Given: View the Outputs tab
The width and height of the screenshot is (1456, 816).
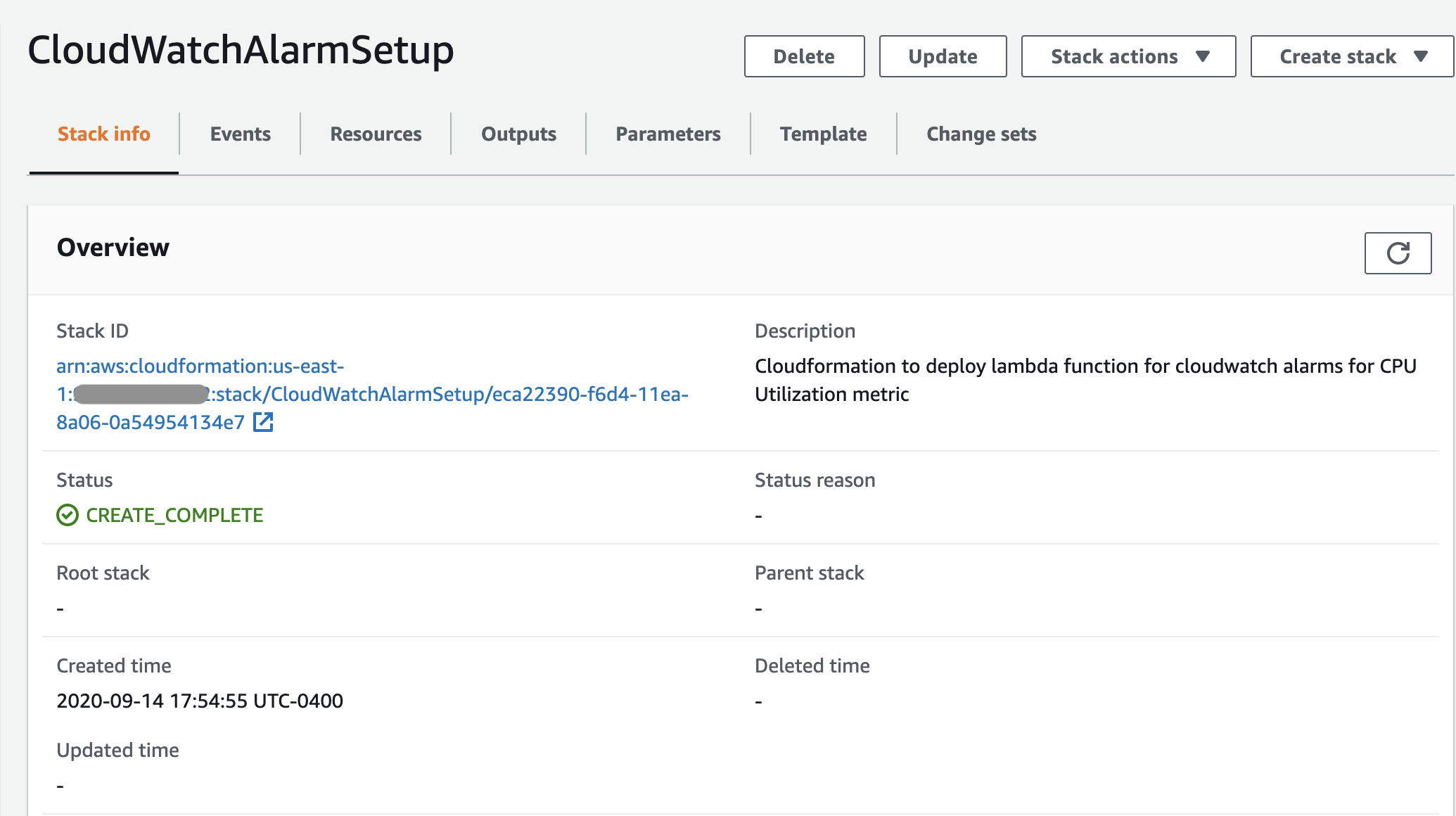Looking at the screenshot, I should pyautogui.click(x=518, y=134).
